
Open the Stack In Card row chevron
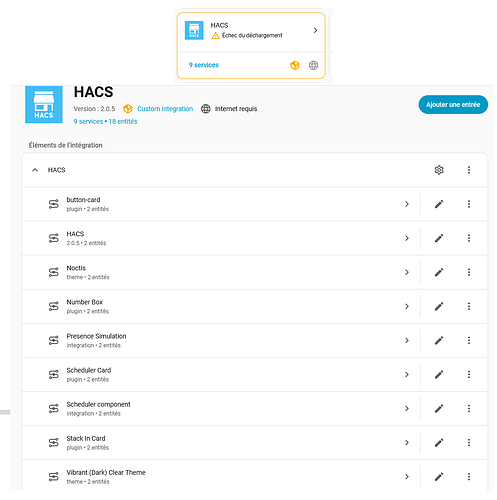pos(407,443)
